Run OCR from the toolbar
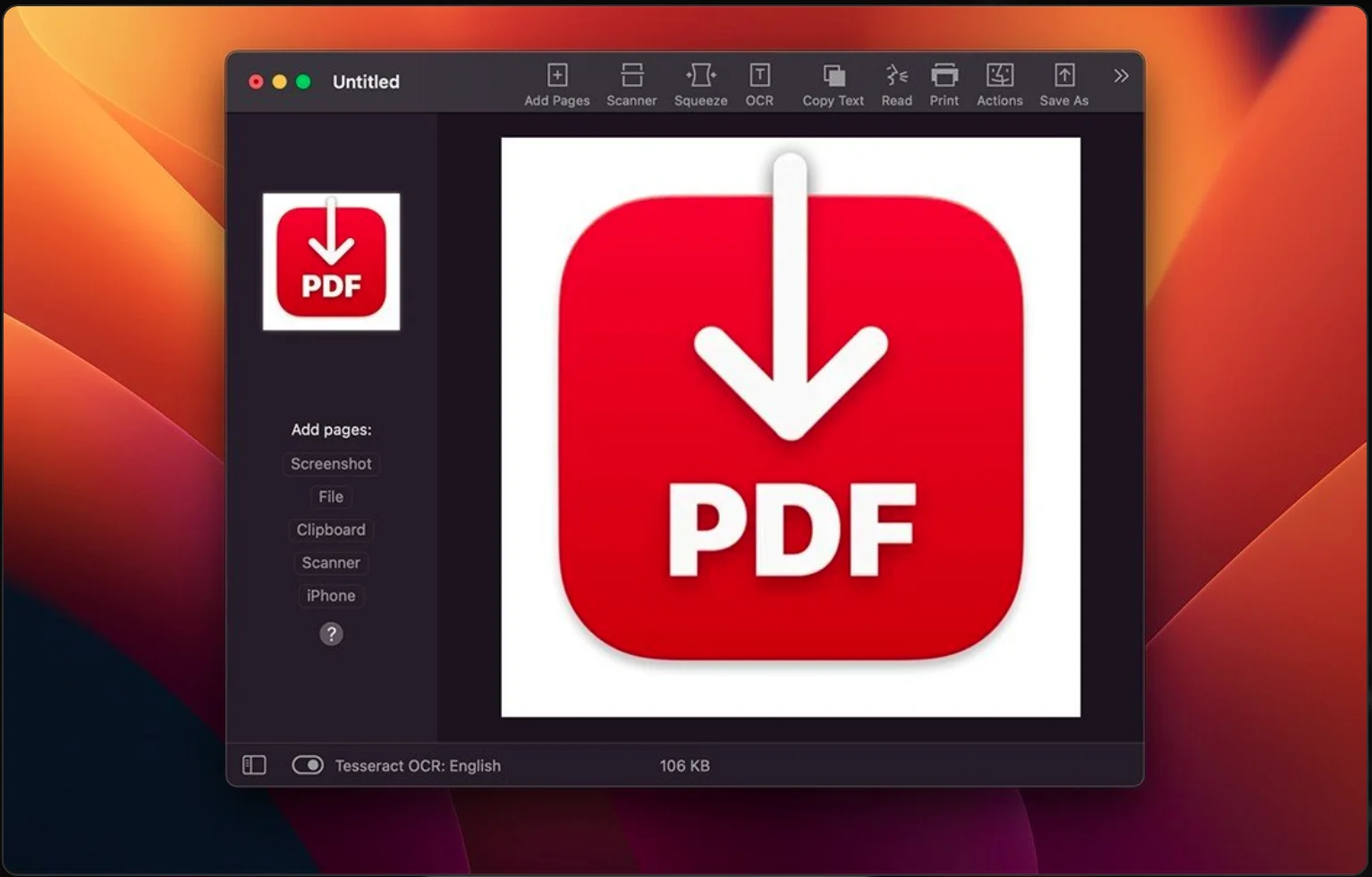Image resolution: width=1372 pixels, height=877 pixels. 759,75
